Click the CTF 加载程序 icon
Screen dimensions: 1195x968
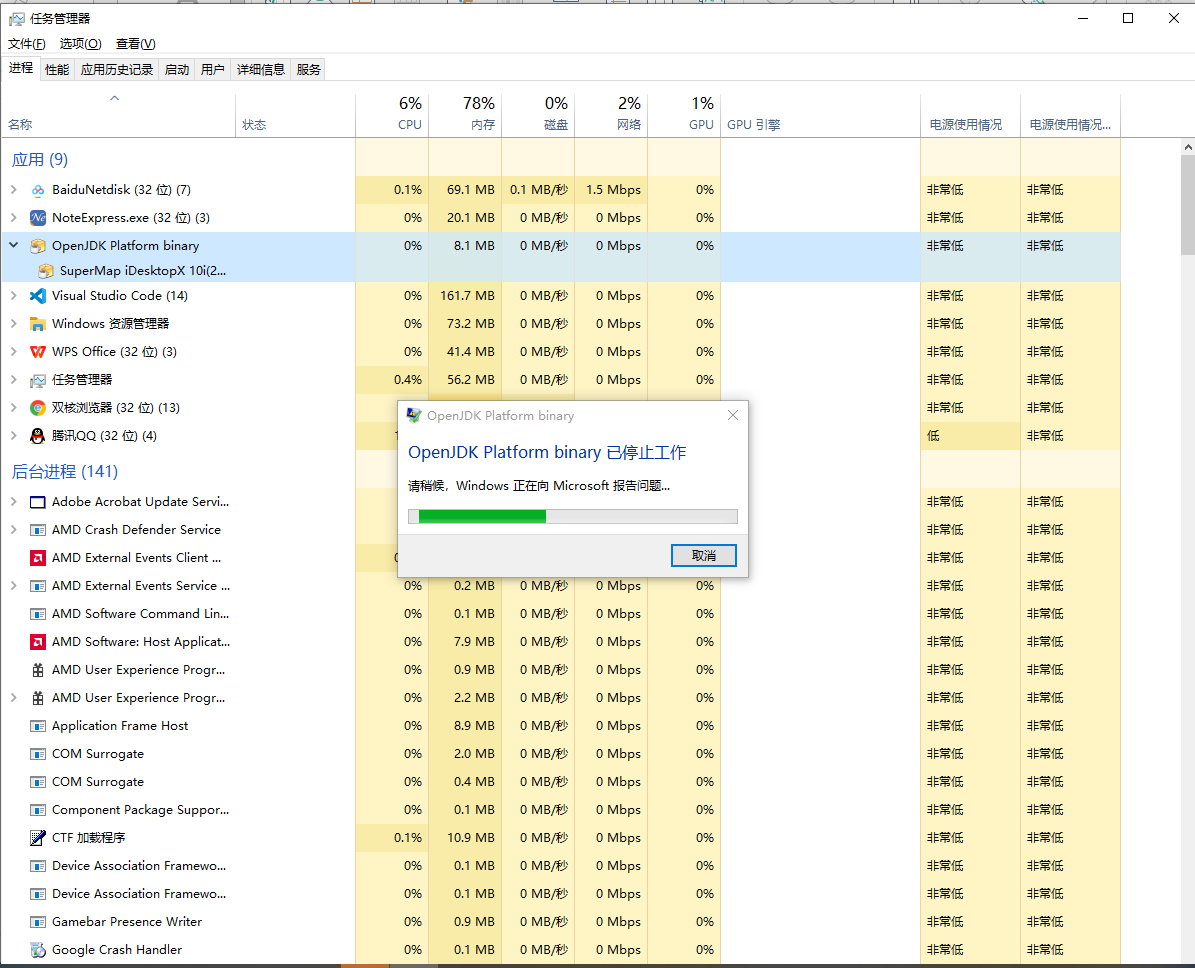coord(37,838)
